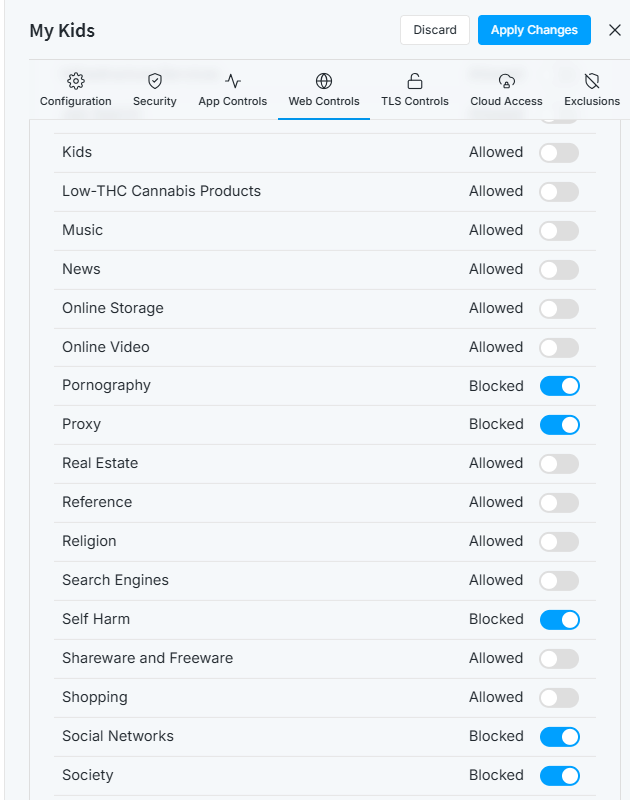This screenshot has width=630, height=800.
Task: Click the My Kids panel title
Action: 62,31
